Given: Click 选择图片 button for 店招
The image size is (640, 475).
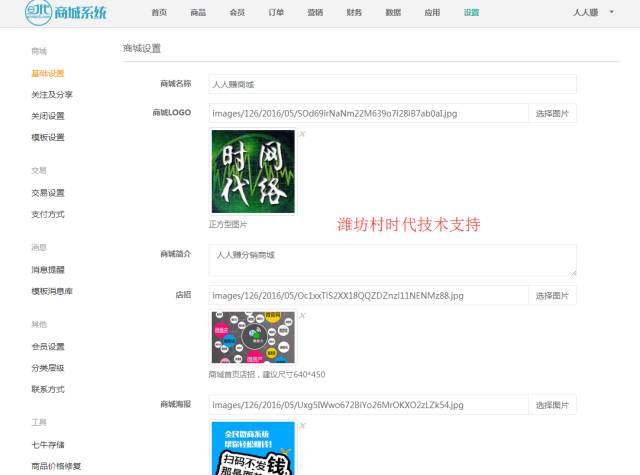Looking at the screenshot, I should (x=552, y=296).
